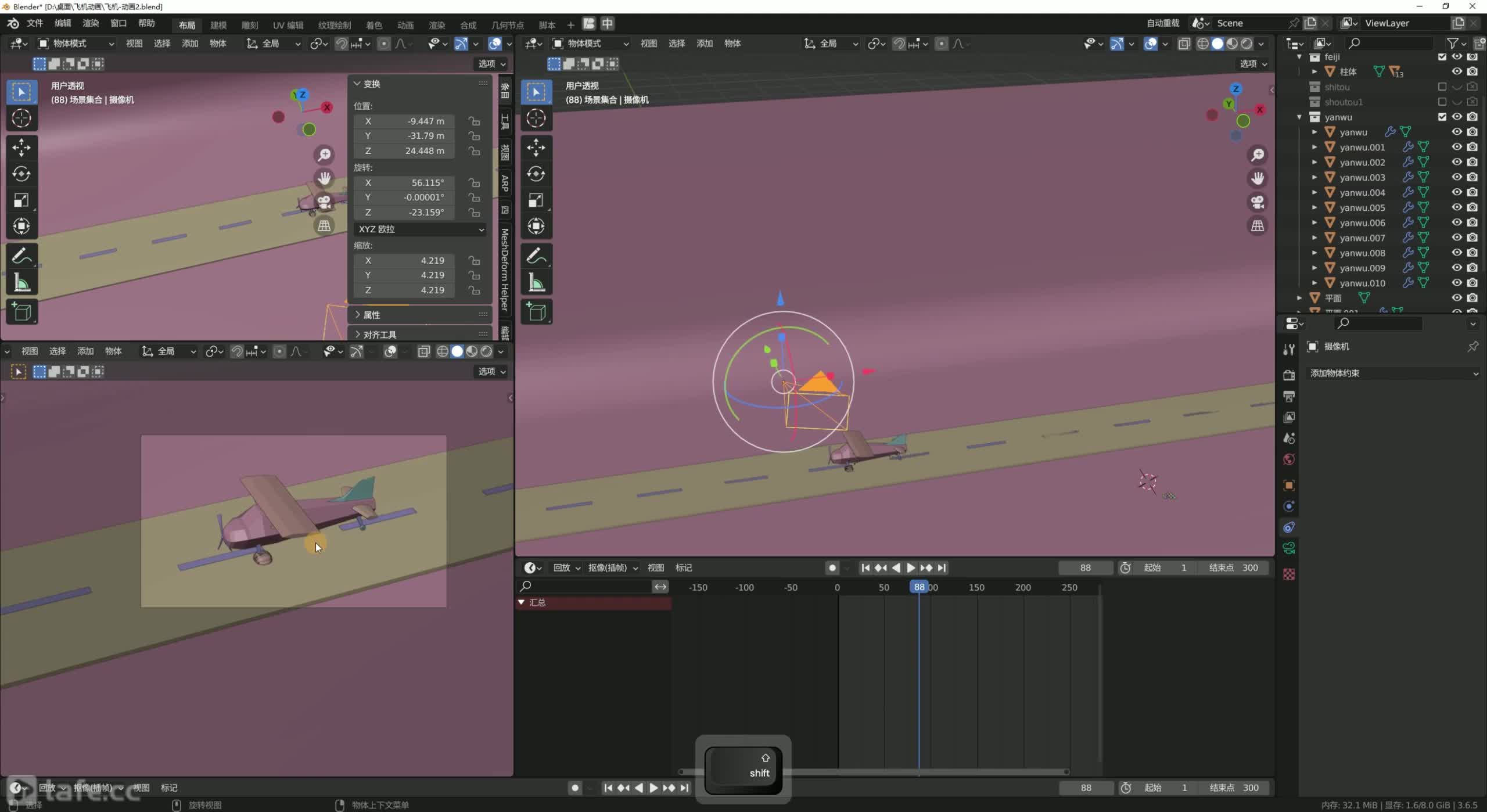Select the Annotate tool in right viewport
1487x812 pixels.
click(x=536, y=256)
